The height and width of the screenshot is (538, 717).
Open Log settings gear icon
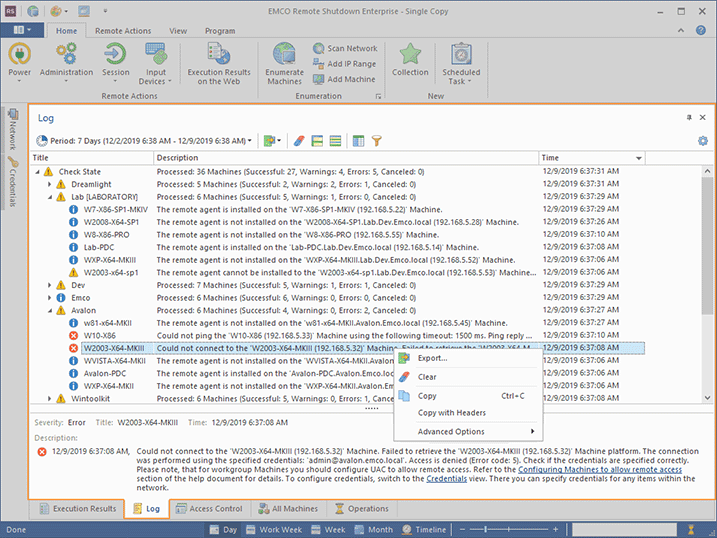tap(702, 141)
